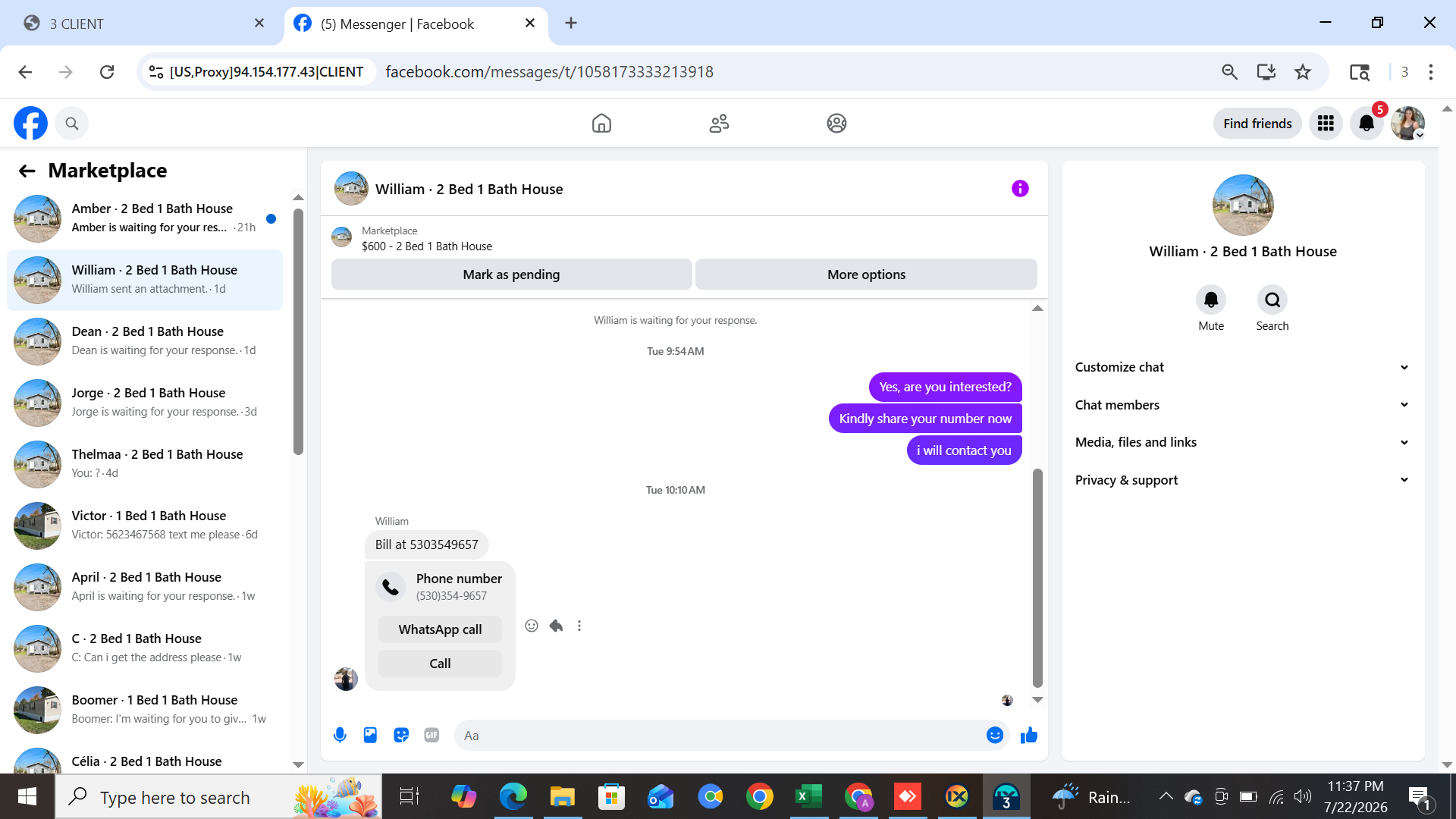Image resolution: width=1456 pixels, height=819 pixels.
Task: Send a thumbs-up like
Action: [x=1029, y=735]
